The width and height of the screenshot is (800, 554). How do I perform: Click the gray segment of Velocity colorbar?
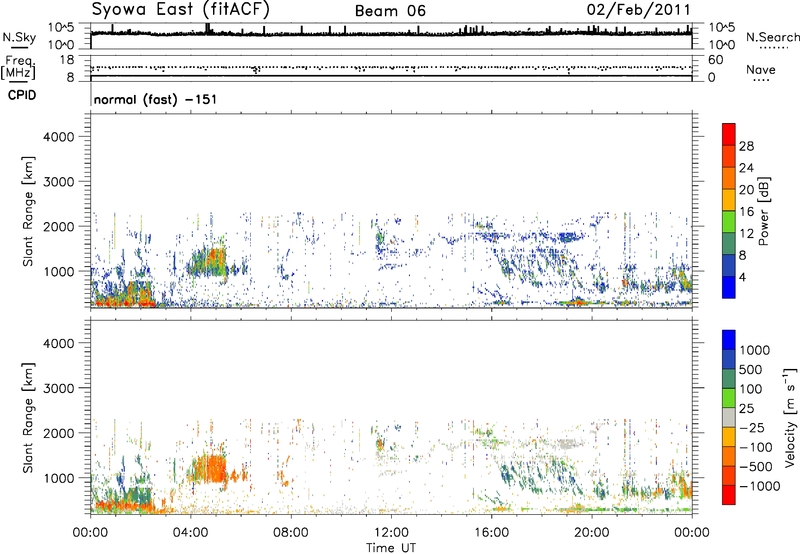coord(729,417)
